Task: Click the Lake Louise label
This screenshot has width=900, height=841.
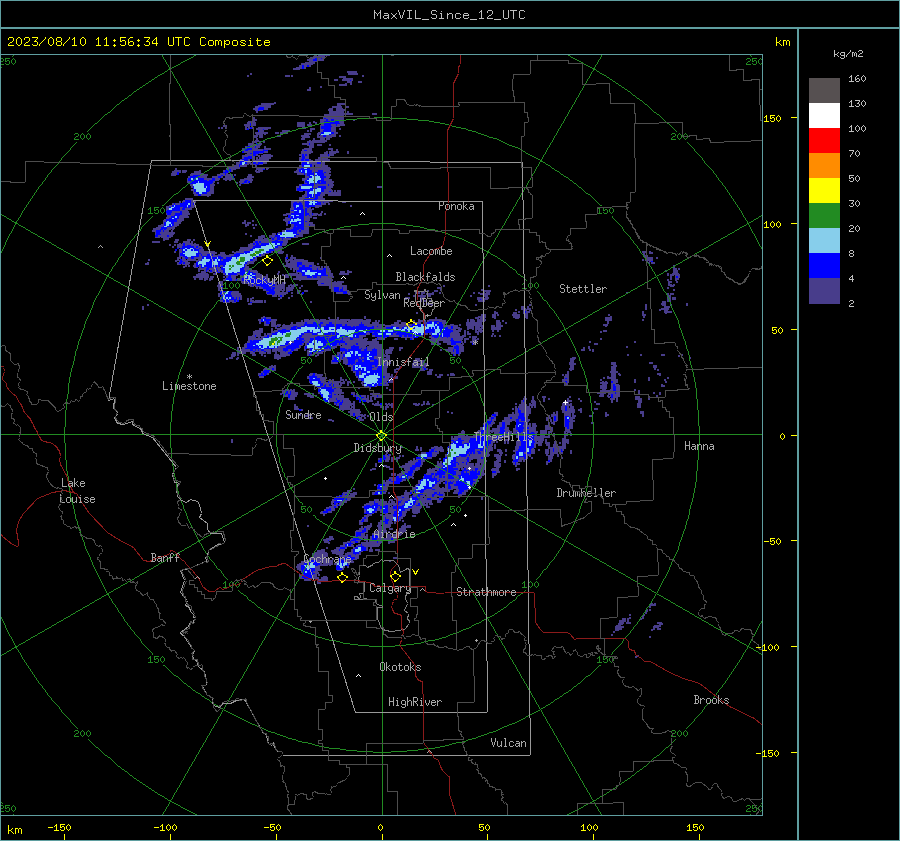Action: click(78, 491)
